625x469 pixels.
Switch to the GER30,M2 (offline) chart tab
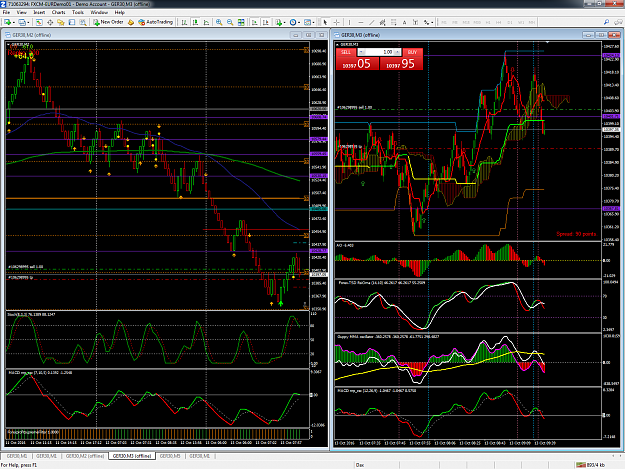(x=85, y=456)
